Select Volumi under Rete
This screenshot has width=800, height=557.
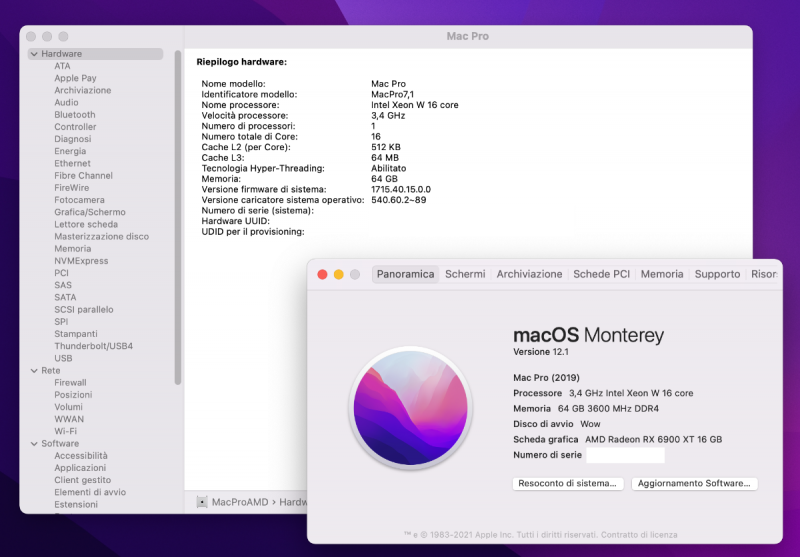pos(68,407)
